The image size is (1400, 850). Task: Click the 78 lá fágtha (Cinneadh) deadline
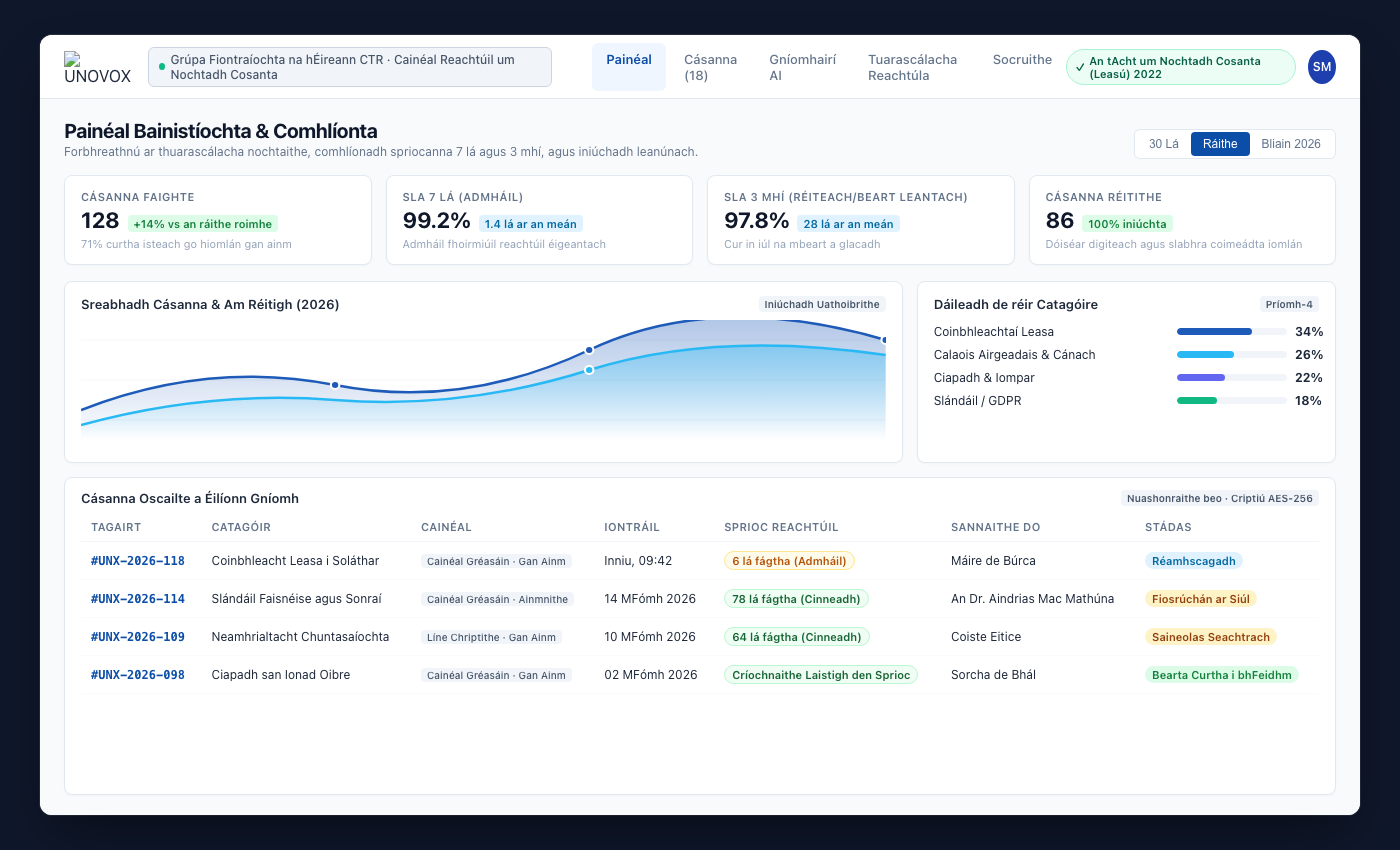pos(797,599)
